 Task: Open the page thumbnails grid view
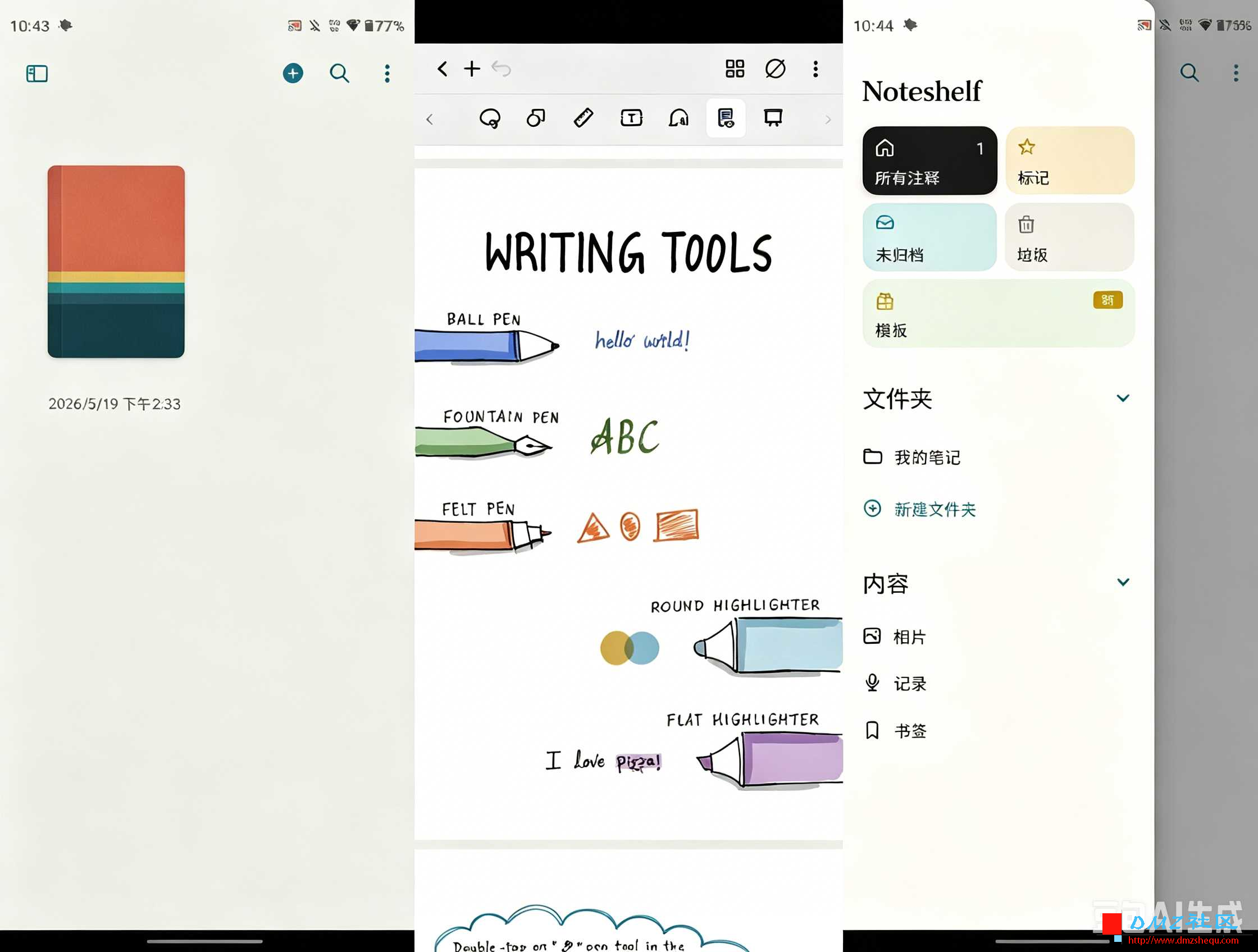pyautogui.click(x=735, y=69)
